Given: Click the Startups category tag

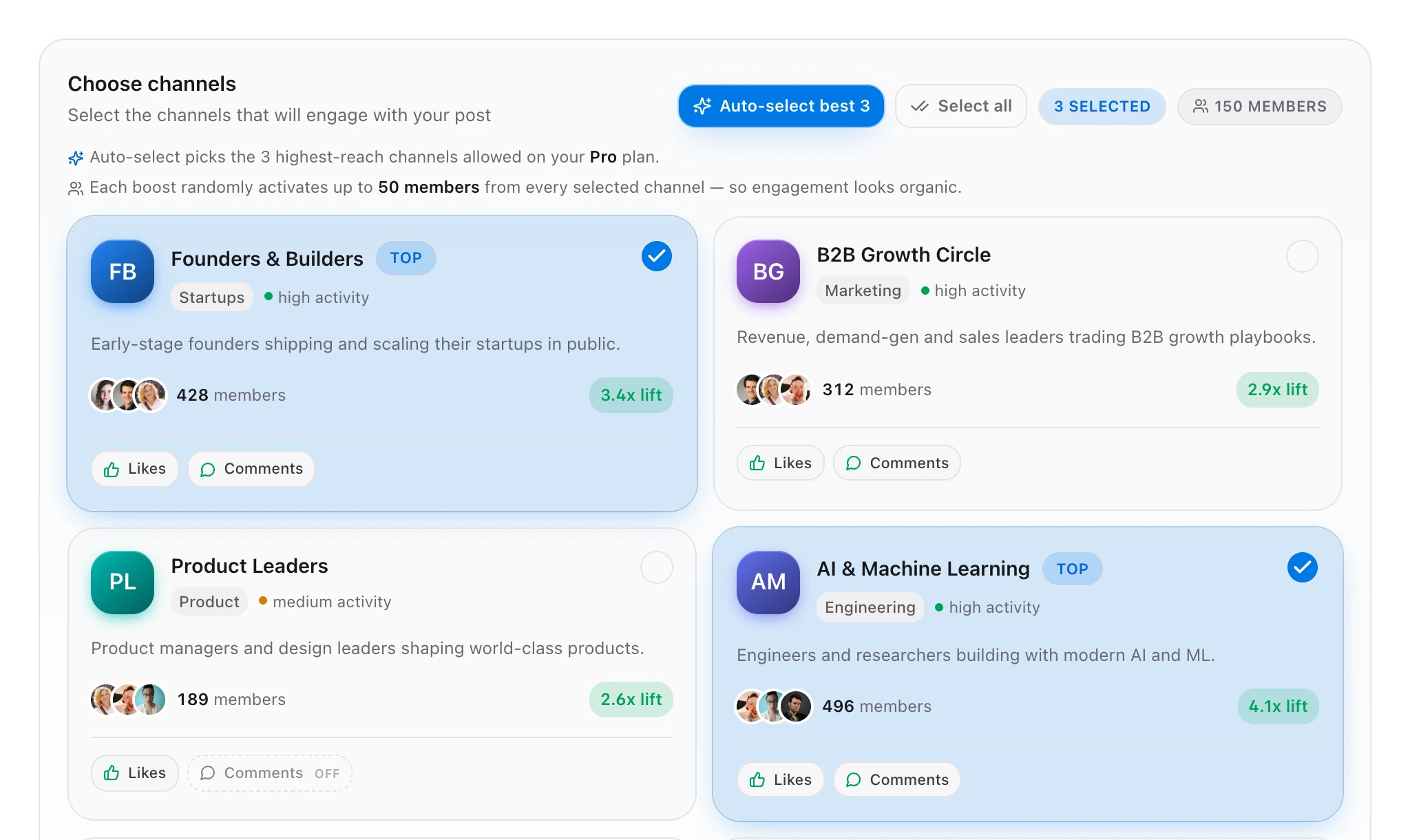Looking at the screenshot, I should (x=211, y=297).
